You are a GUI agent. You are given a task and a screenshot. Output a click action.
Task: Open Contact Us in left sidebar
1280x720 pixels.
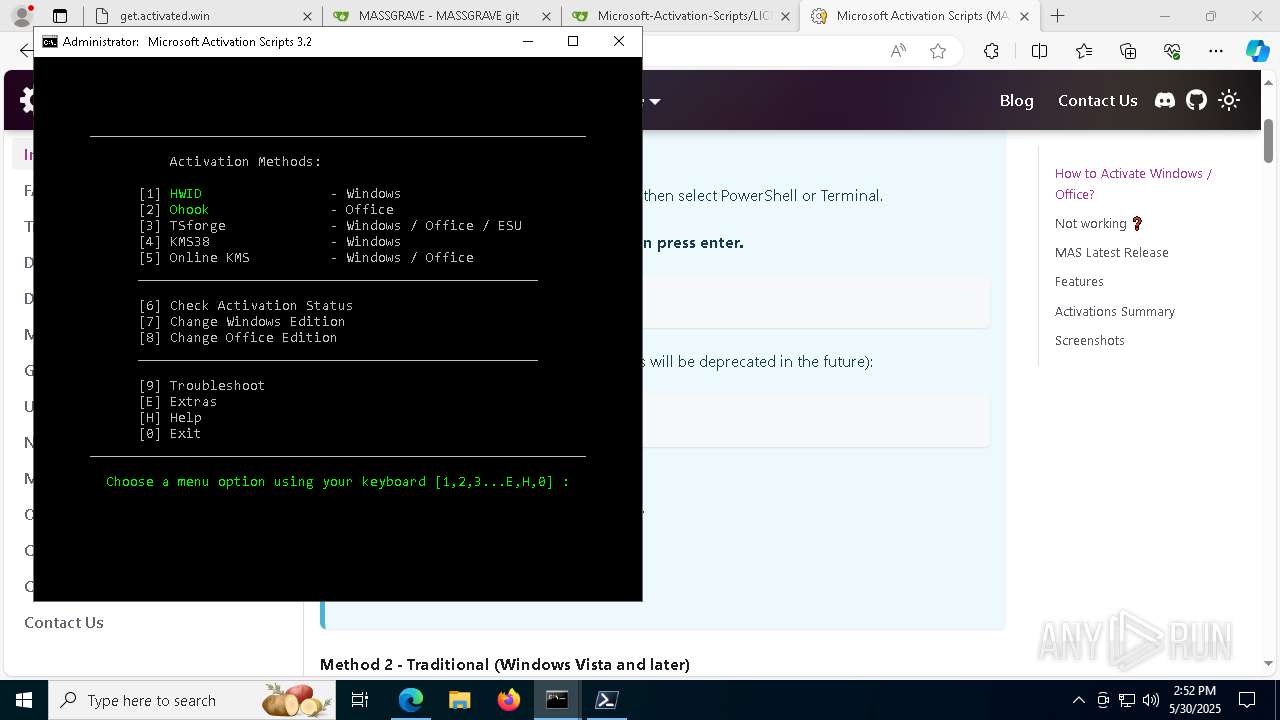coord(64,622)
